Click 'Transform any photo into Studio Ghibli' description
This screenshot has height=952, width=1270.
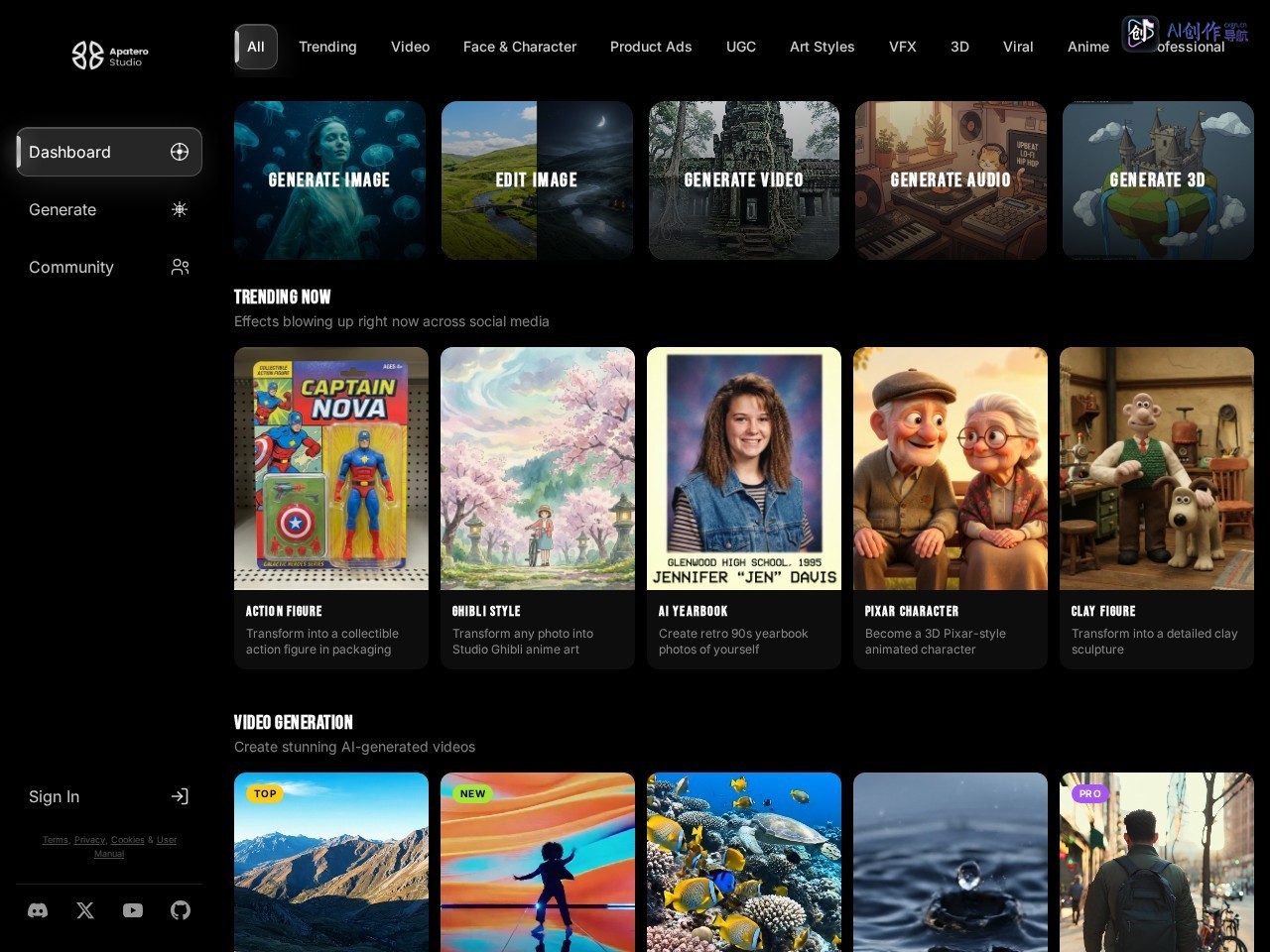[x=523, y=642]
